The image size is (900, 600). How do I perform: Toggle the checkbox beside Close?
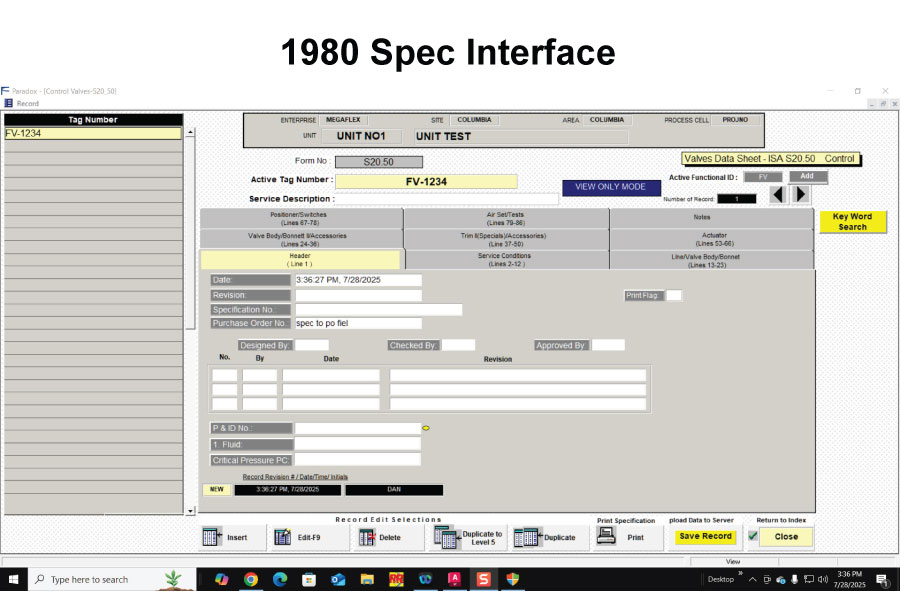[x=753, y=536]
